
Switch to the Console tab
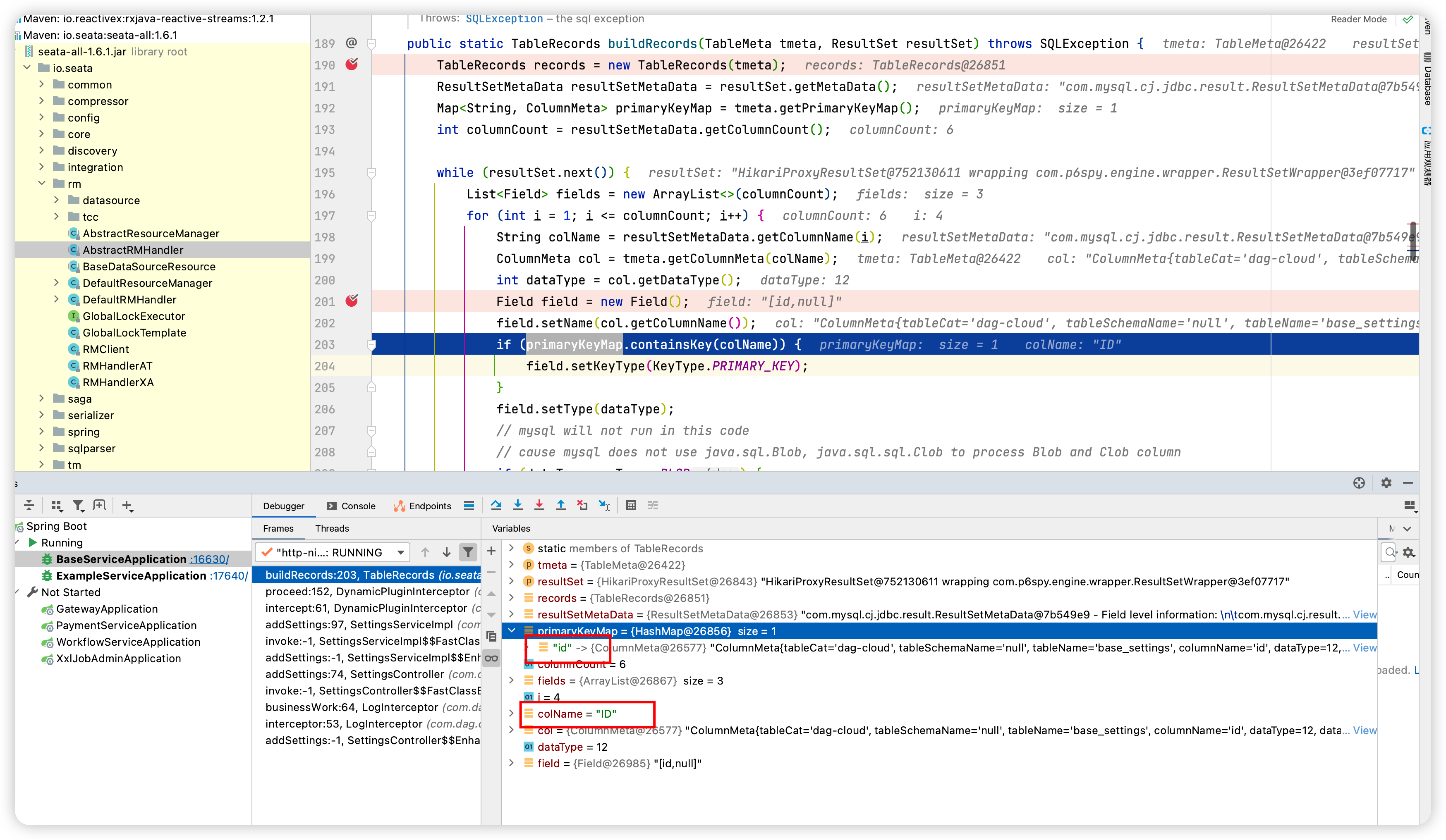tap(351, 506)
